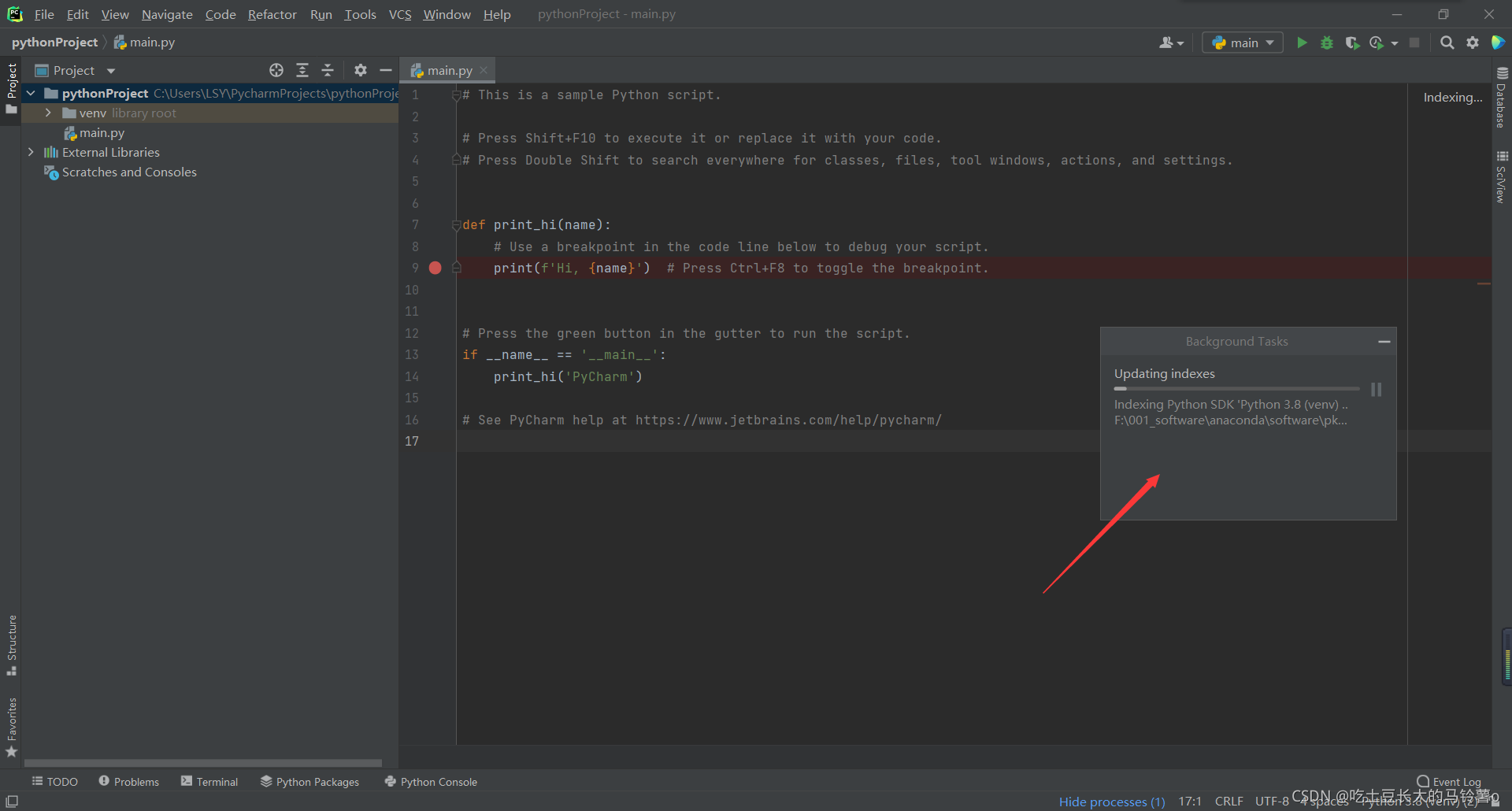Remove the breakpoint on line 9

pos(435,268)
